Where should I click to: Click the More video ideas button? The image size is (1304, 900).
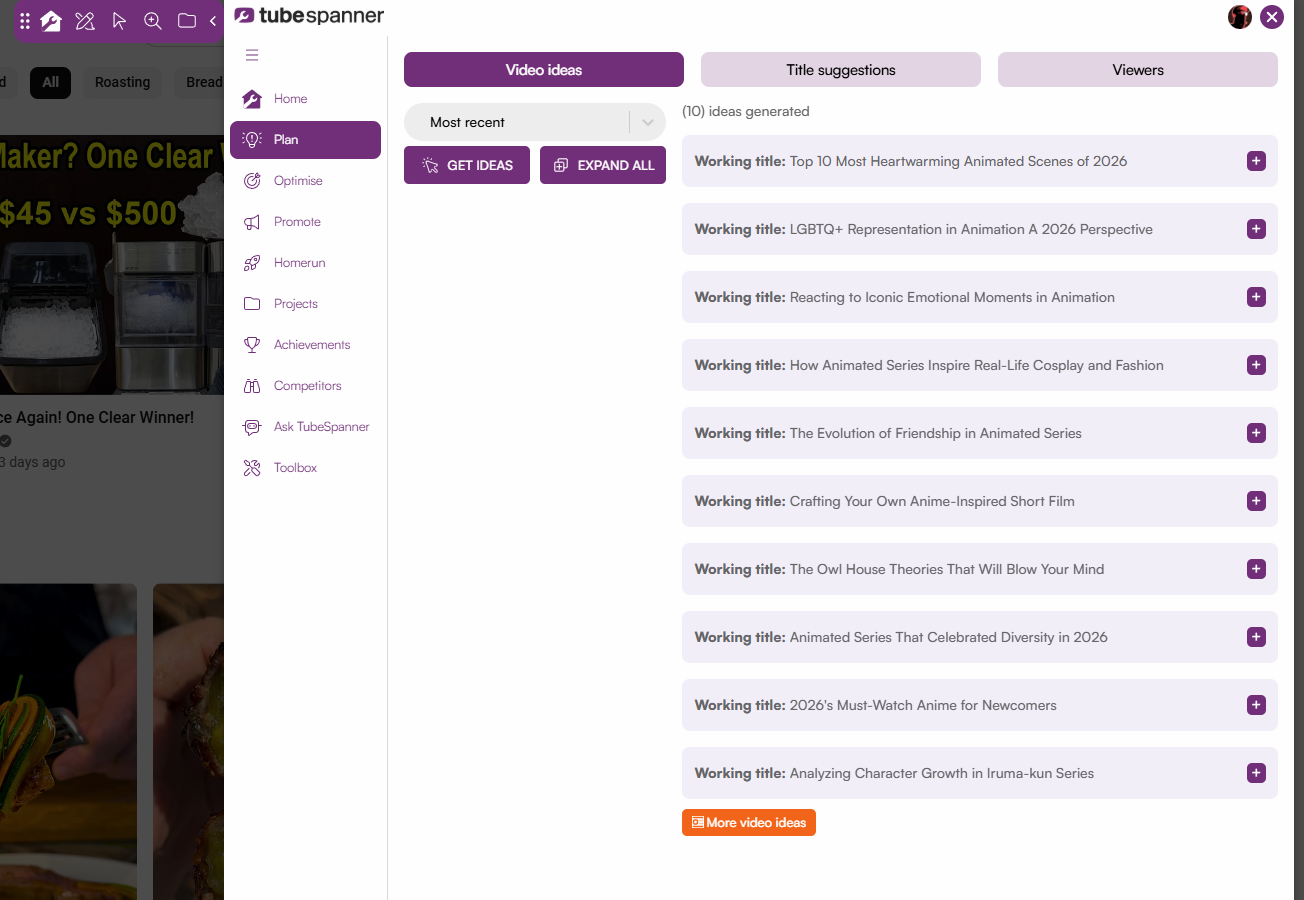pyautogui.click(x=749, y=822)
